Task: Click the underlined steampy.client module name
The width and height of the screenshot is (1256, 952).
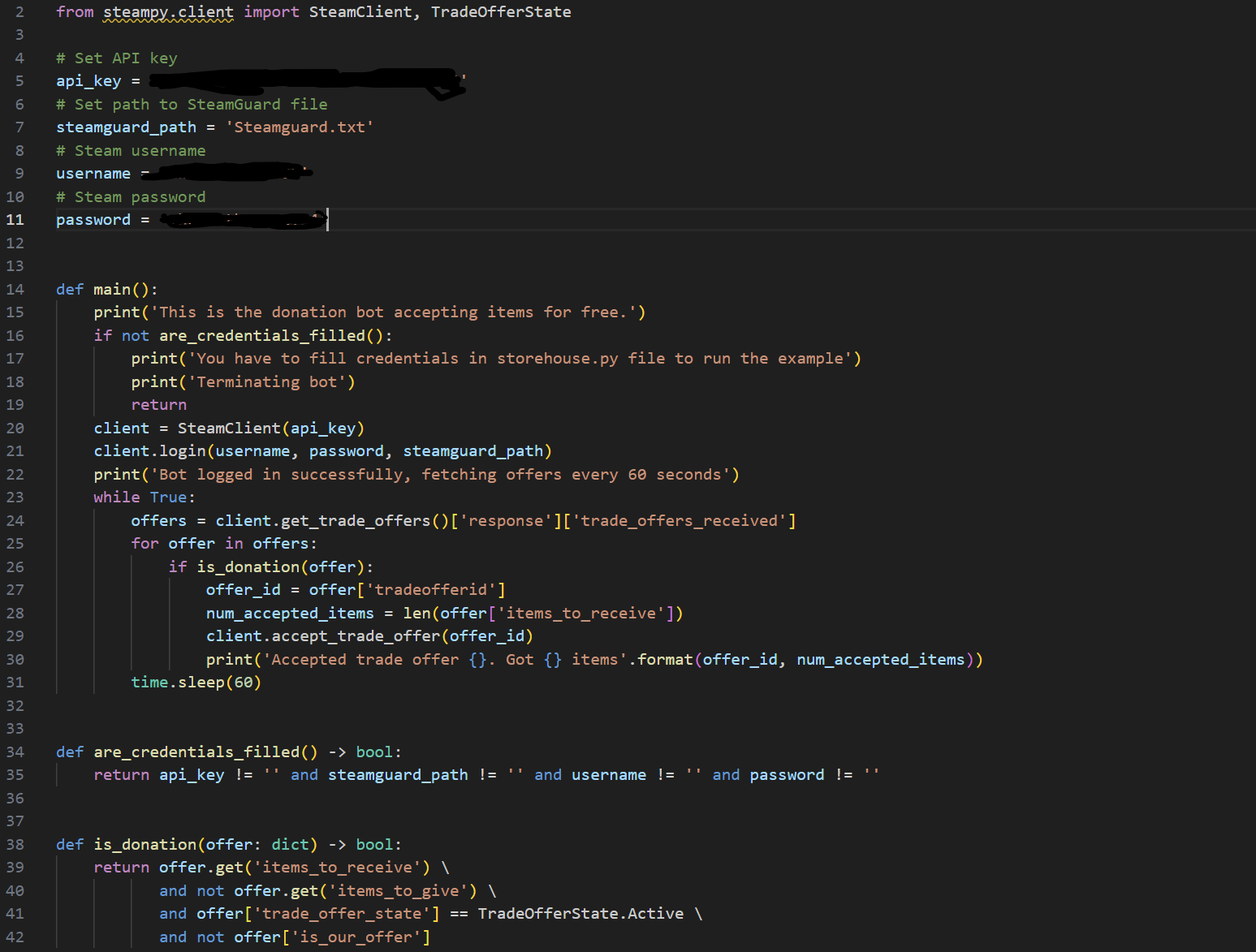Action: pos(167,12)
